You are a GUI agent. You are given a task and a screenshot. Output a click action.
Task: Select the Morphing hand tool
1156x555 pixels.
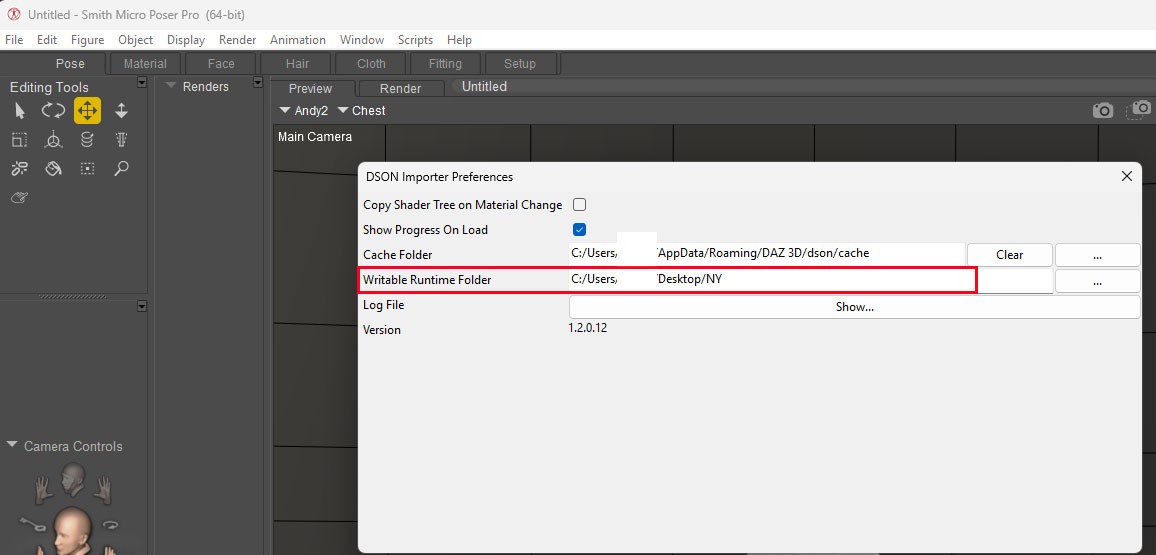20,198
